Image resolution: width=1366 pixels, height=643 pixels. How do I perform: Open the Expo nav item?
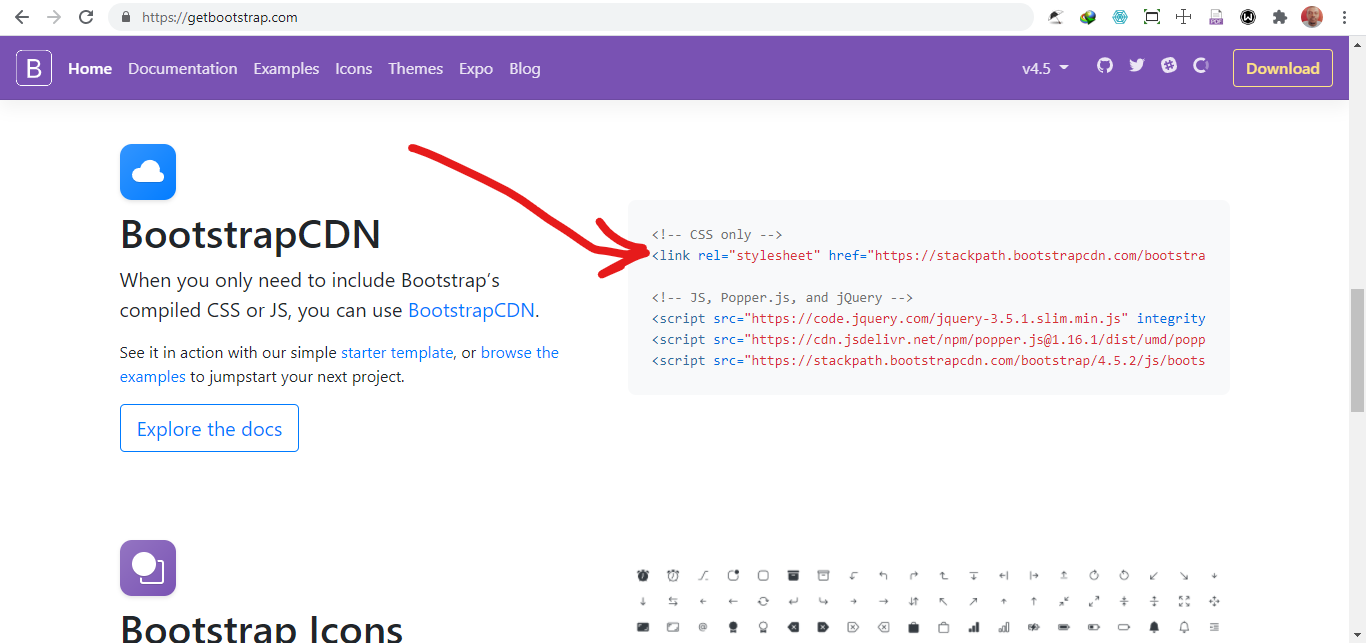476,68
